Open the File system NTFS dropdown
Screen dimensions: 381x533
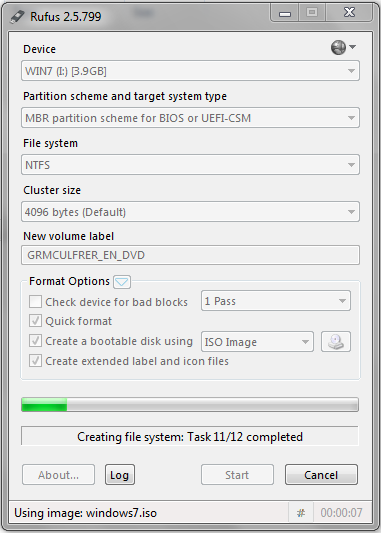point(190,165)
